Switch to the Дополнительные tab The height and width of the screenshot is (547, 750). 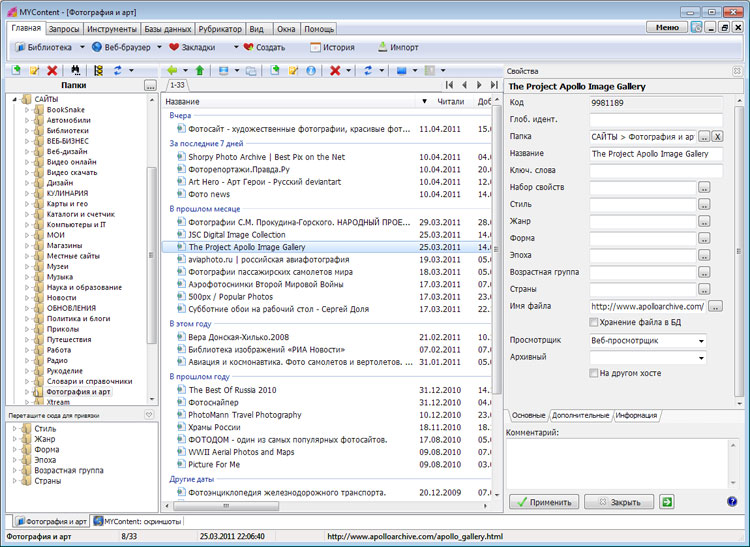(580, 414)
